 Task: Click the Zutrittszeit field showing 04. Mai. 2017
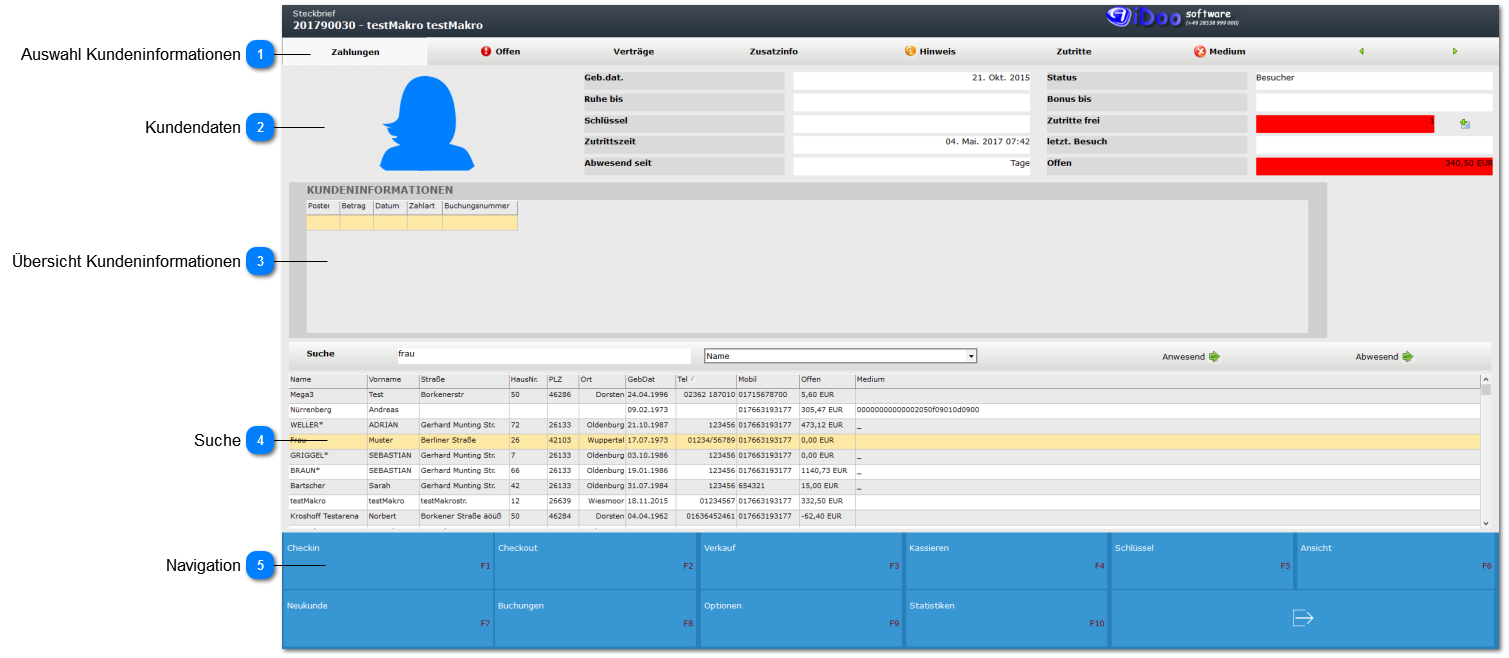click(911, 144)
